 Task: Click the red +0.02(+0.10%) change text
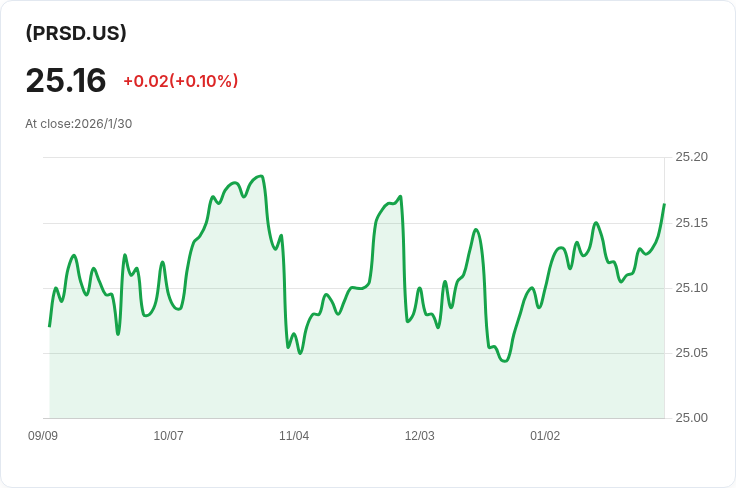click(x=180, y=81)
